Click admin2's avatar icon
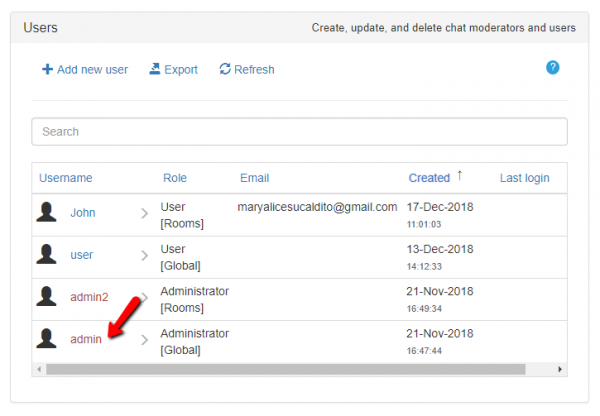 click(x=46, y=297)
